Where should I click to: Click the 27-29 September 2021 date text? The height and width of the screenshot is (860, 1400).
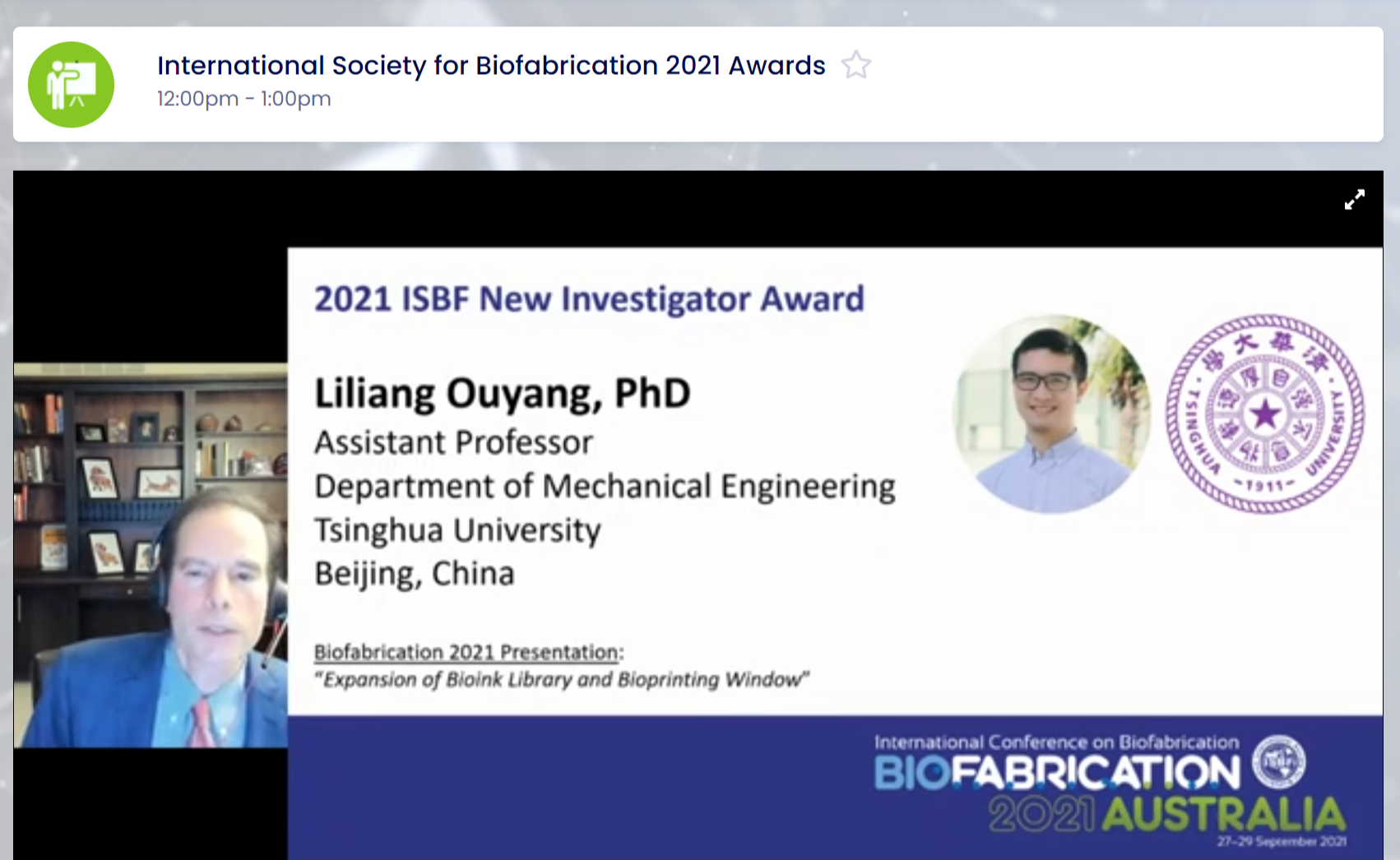click(1282, 841)
